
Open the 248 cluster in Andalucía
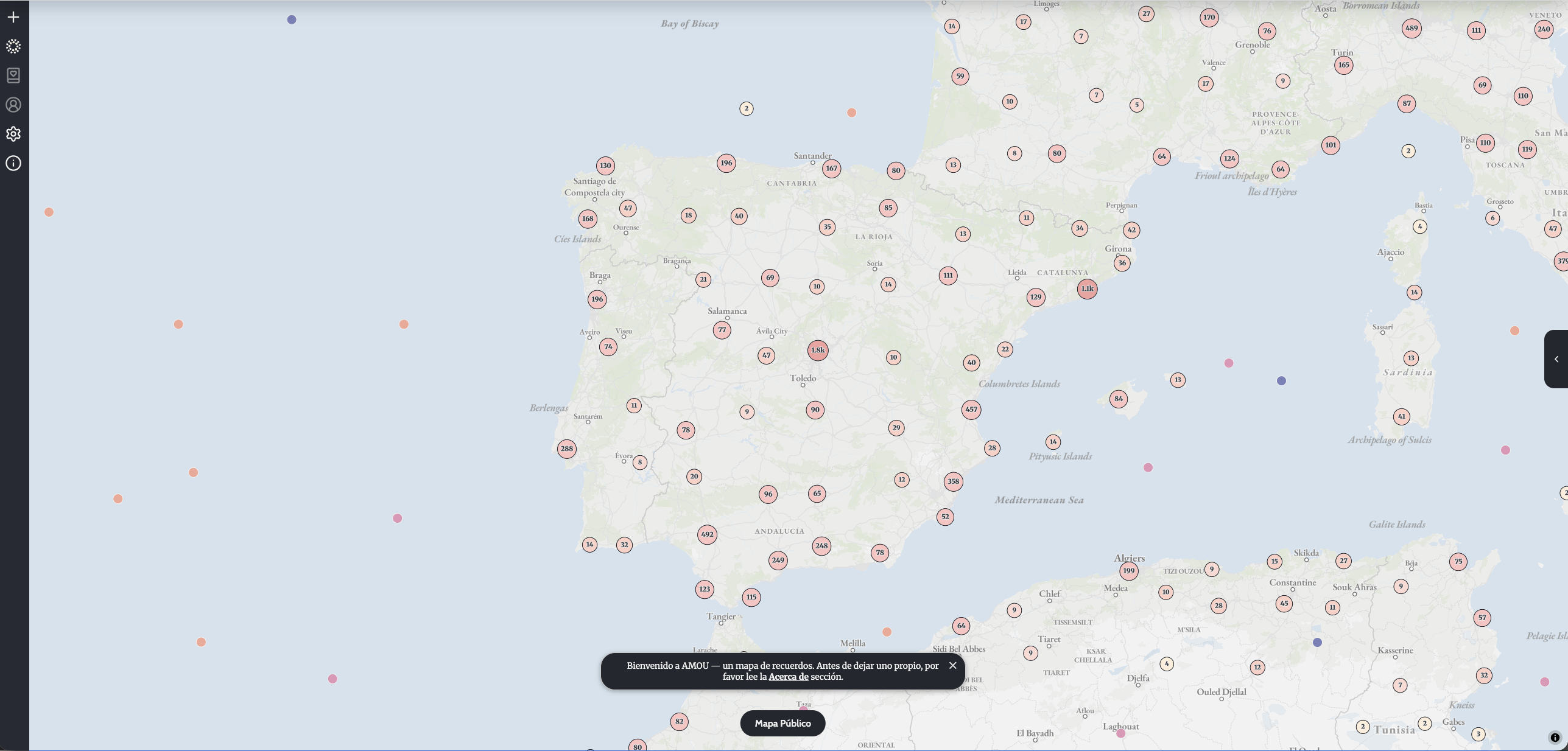(x=821, y=545)
